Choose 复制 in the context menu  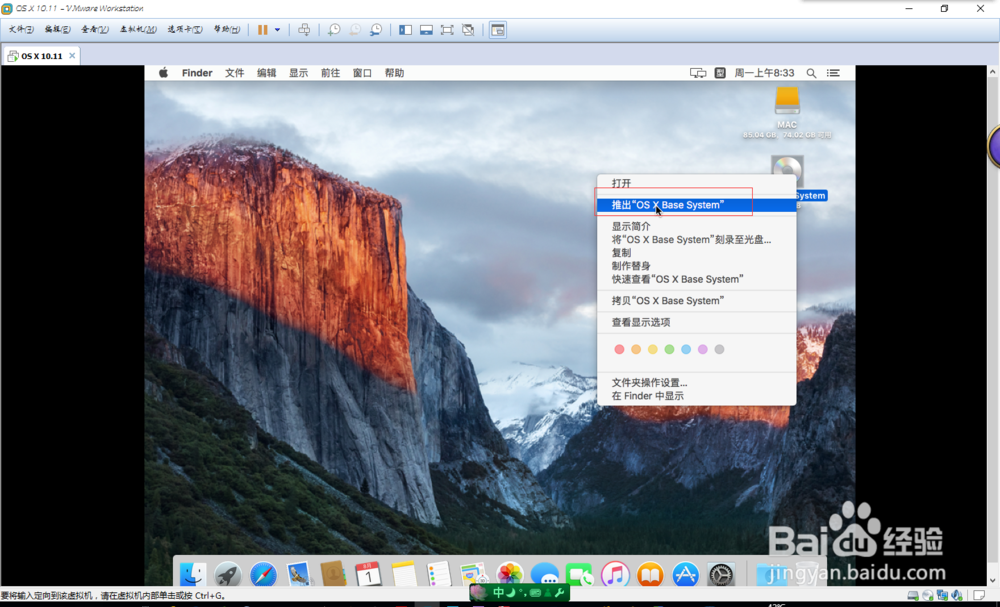pos(696,252)
